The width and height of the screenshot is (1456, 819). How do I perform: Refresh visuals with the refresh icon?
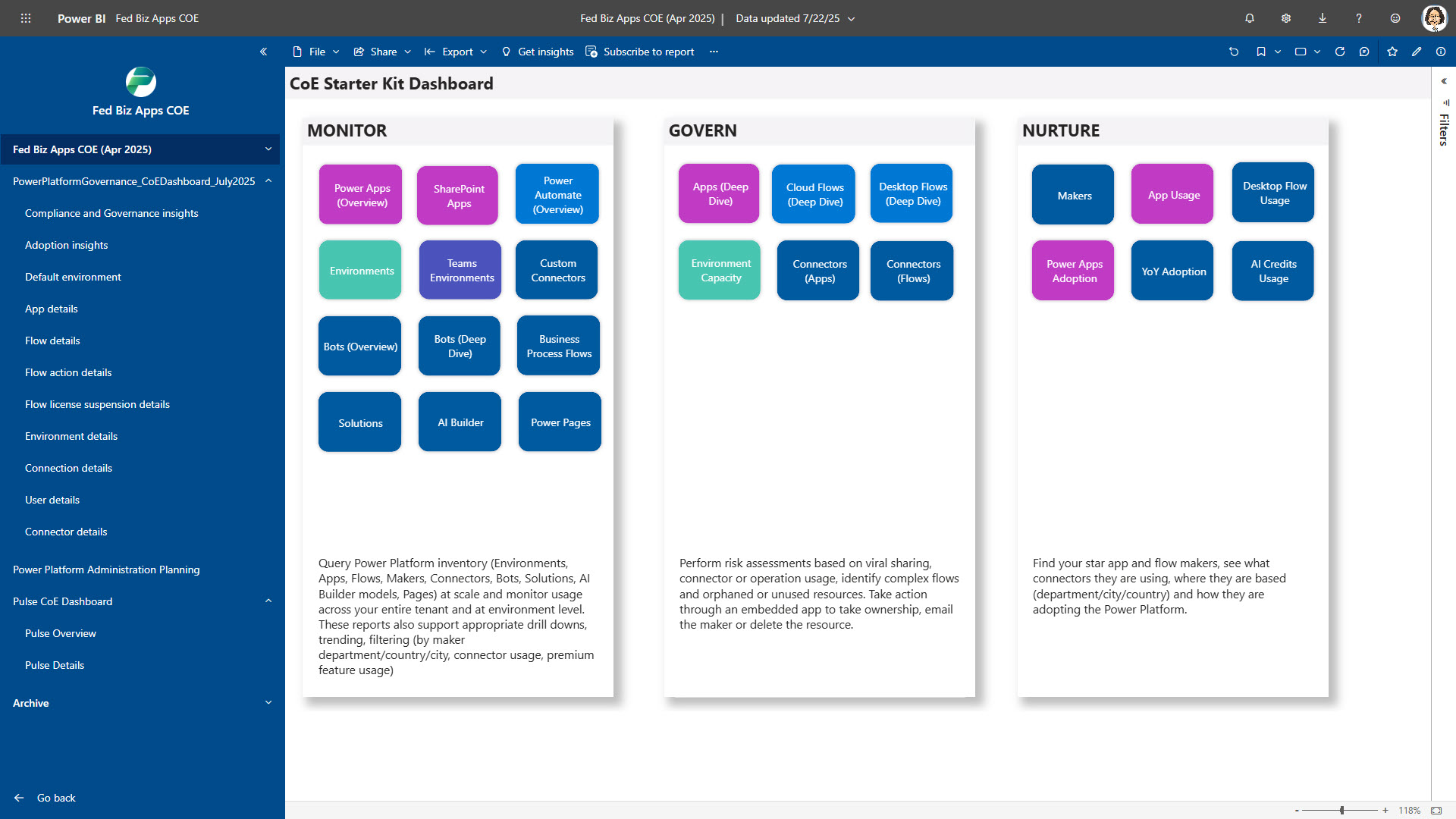[x=1340, y=52]
